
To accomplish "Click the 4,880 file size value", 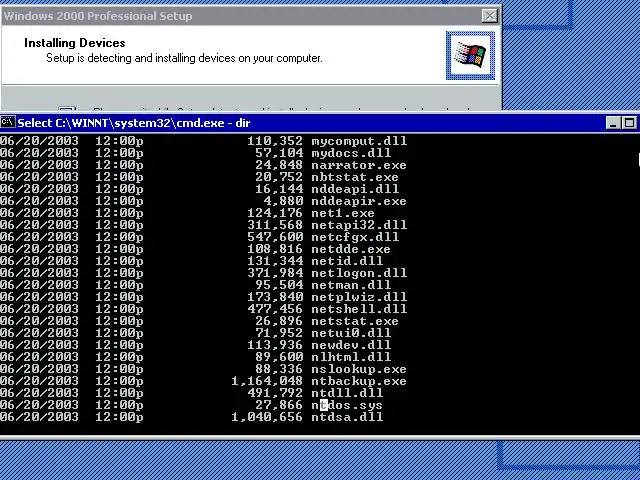I will (283, 201).
